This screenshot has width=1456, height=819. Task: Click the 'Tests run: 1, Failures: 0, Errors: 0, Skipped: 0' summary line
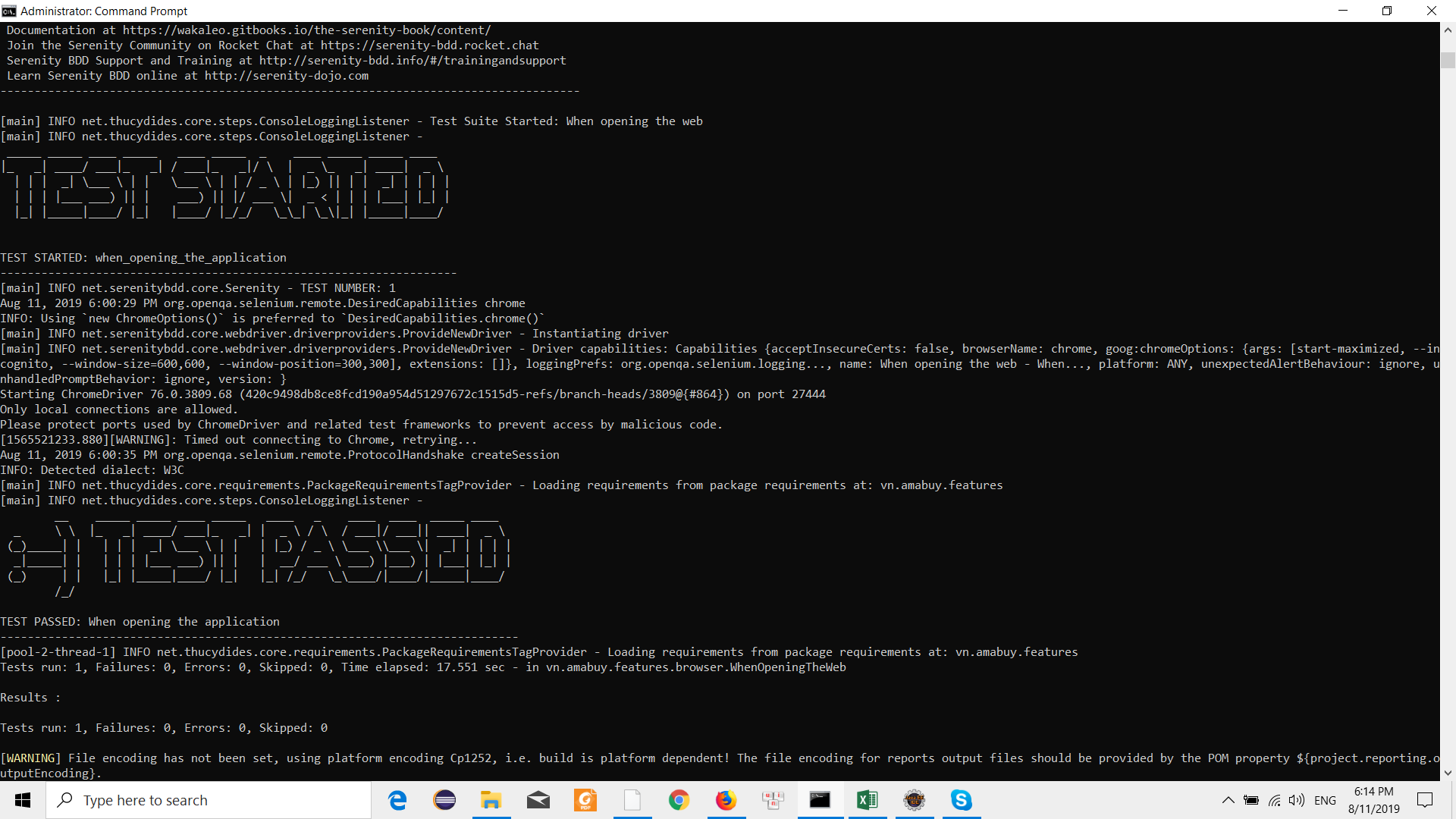[x=164, y=728]
